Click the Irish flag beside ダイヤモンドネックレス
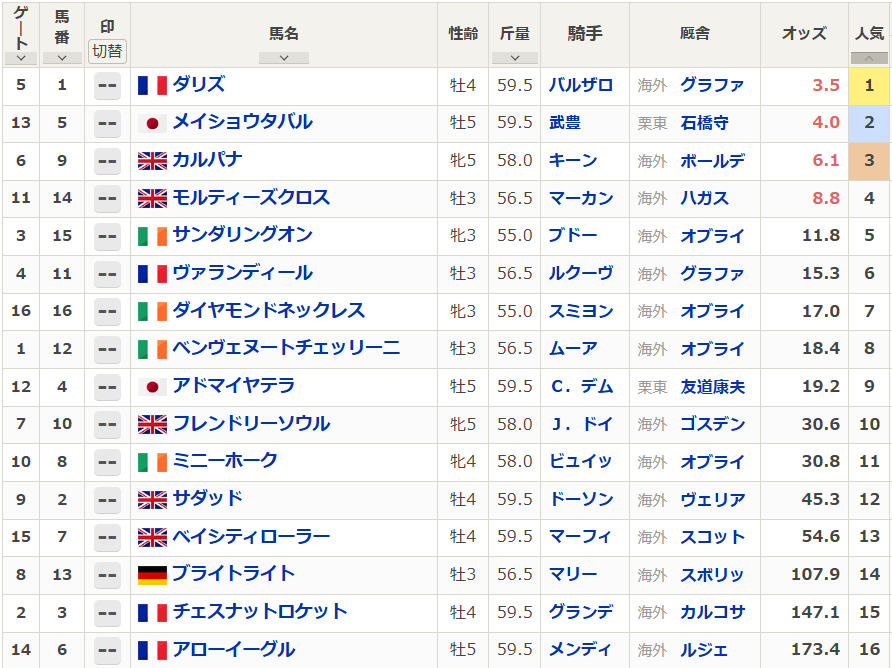 (x=152, y=311)
